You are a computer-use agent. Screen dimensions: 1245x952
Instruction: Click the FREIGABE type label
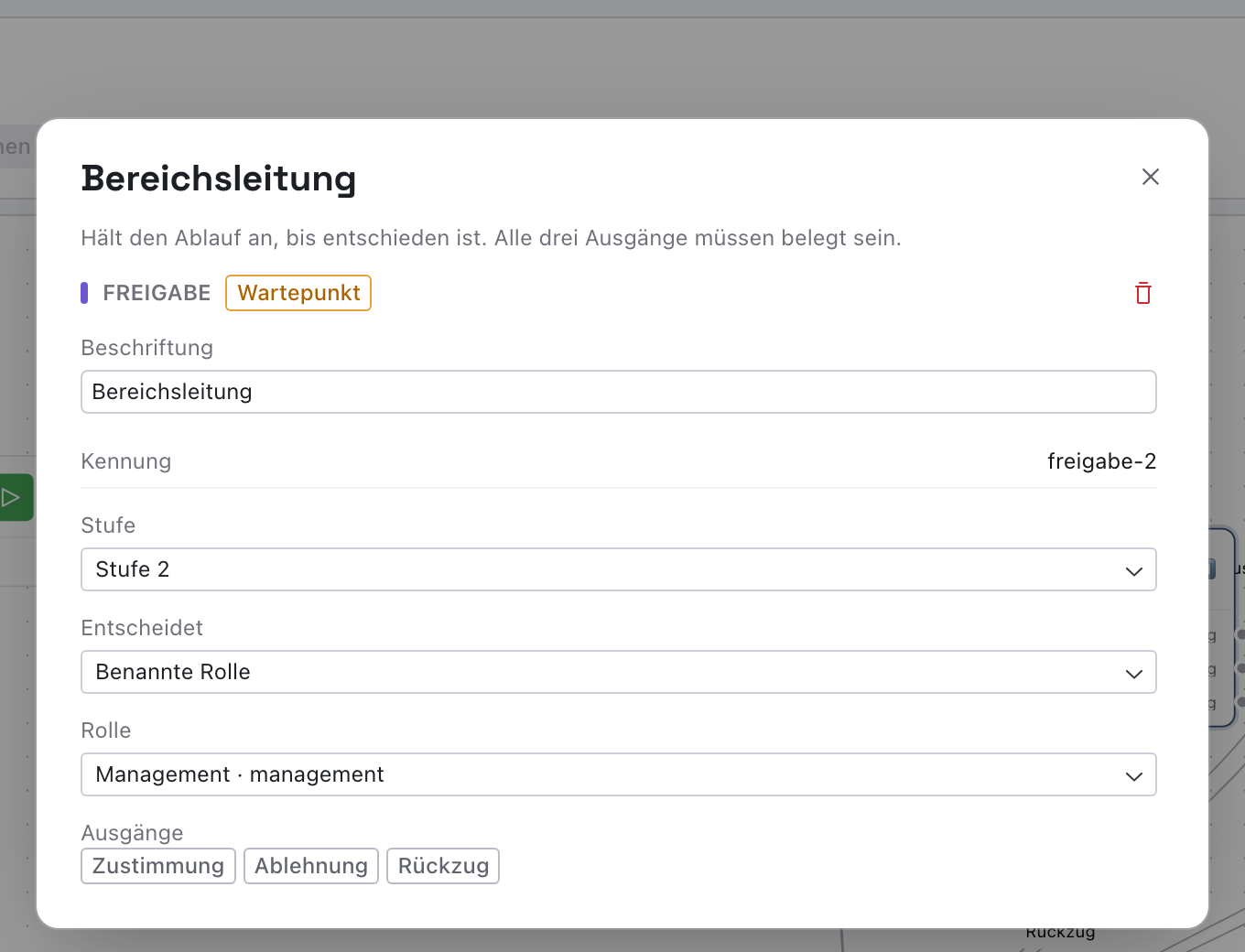(157, 293)
